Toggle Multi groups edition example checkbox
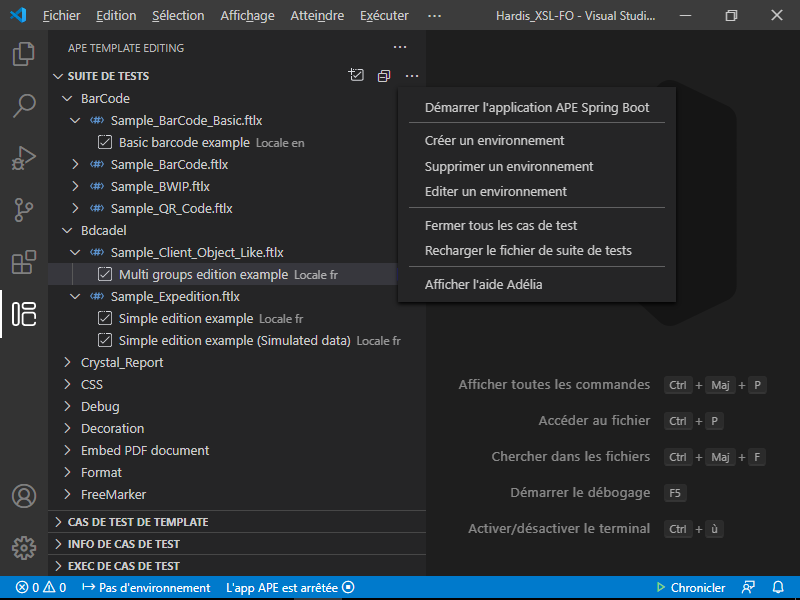The height and width of the screenshot is (600, 800). pyautogui.click(x=105, y=274)
